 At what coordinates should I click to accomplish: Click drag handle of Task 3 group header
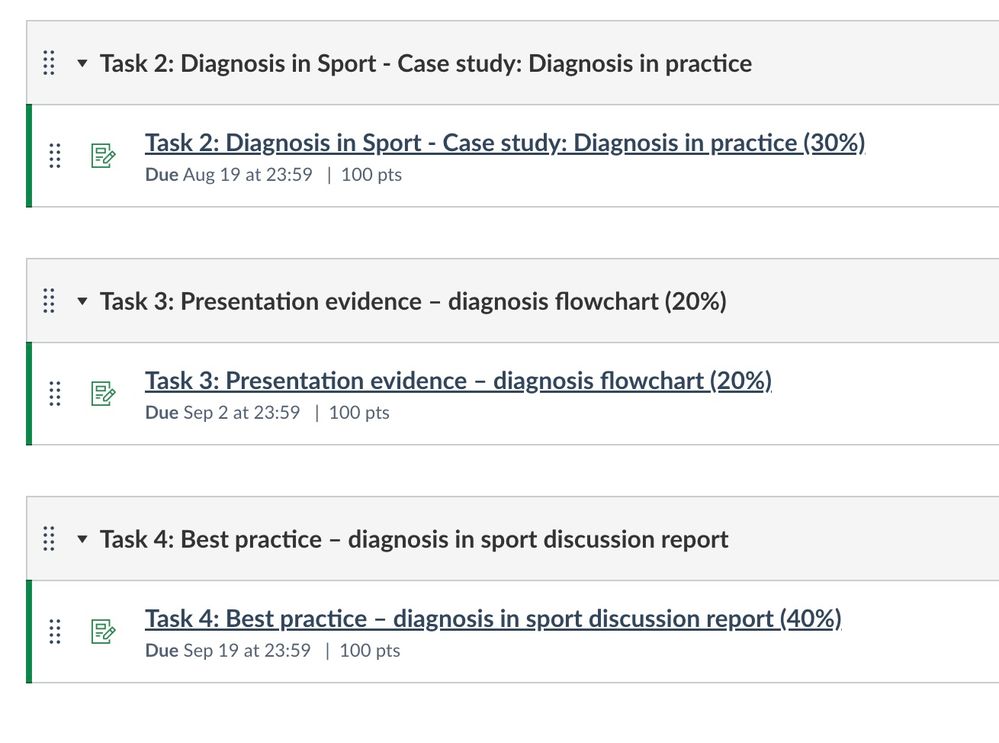(x=48, y=301)
